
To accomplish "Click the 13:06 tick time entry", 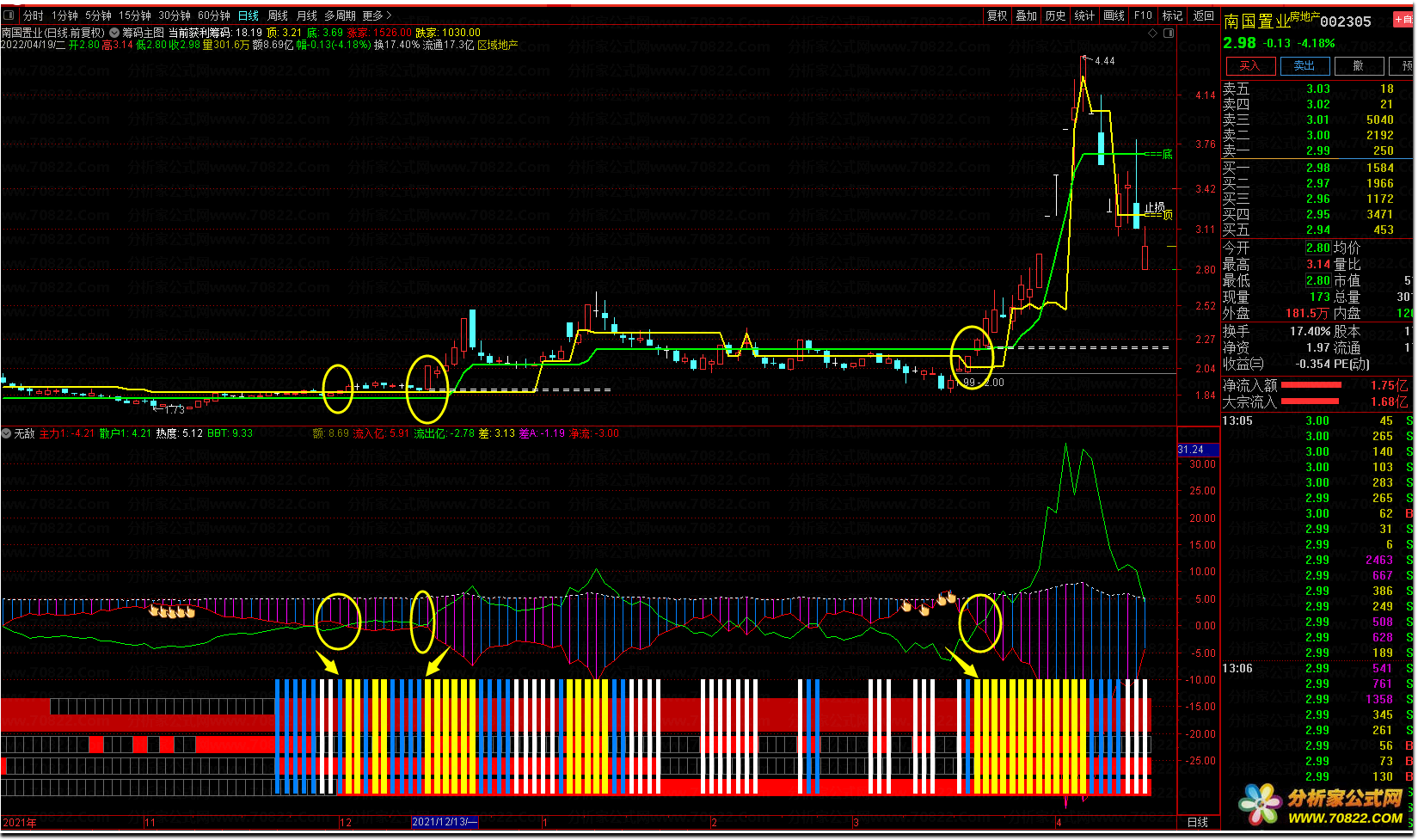I will [1237, 668].
